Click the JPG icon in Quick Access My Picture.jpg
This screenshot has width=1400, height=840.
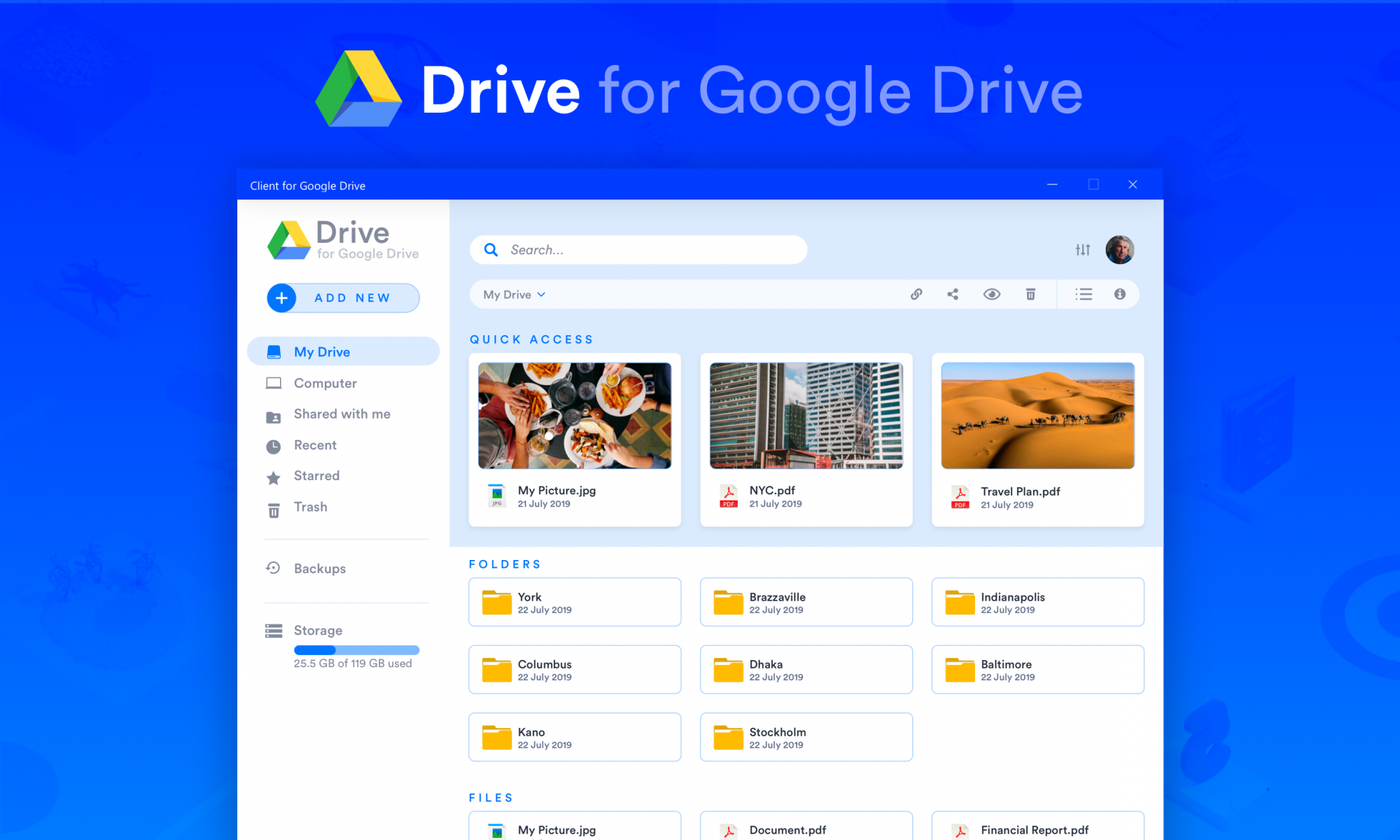coord(497,496)
